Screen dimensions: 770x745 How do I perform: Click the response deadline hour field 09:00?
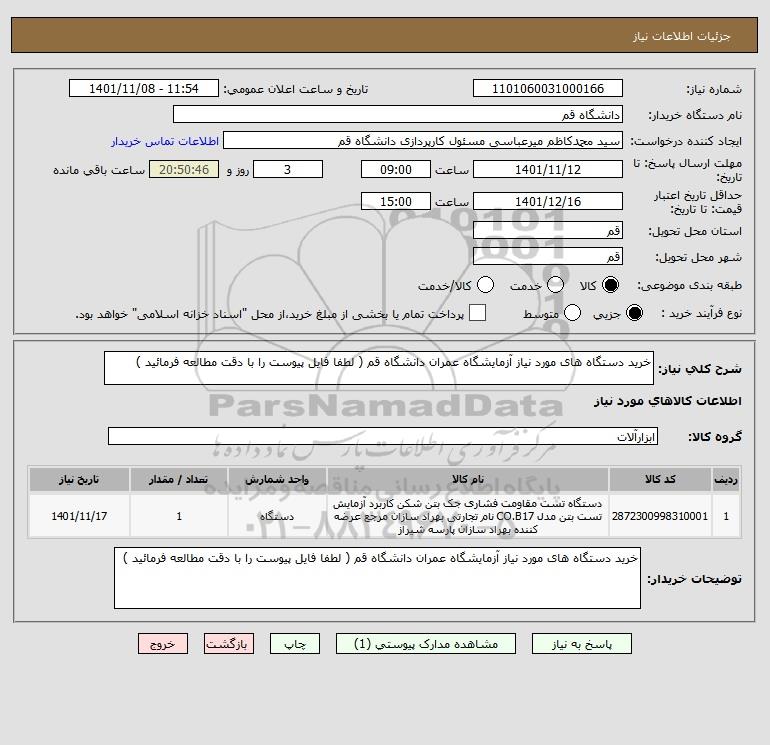pos(396,169)
